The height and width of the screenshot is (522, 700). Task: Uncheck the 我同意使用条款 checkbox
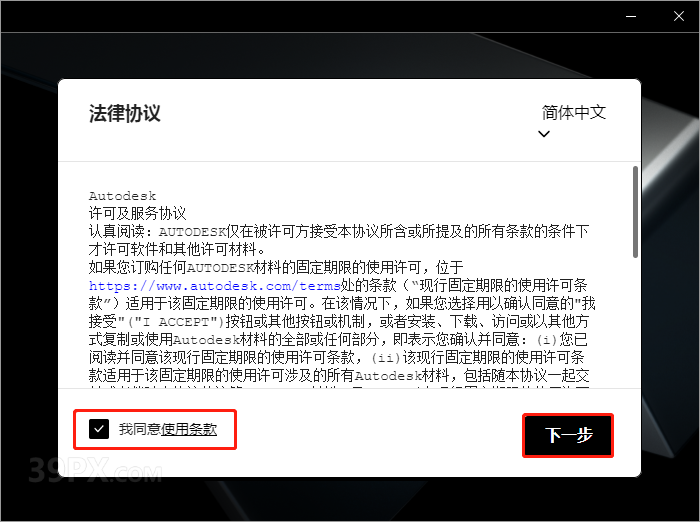click(99, 429)
